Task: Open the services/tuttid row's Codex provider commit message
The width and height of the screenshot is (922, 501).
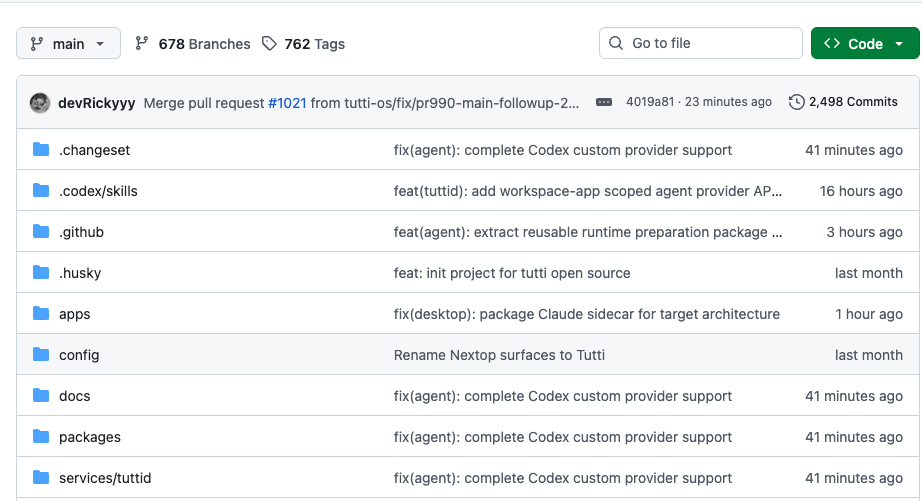Action: pyautogui.click(x=563, y=478)
